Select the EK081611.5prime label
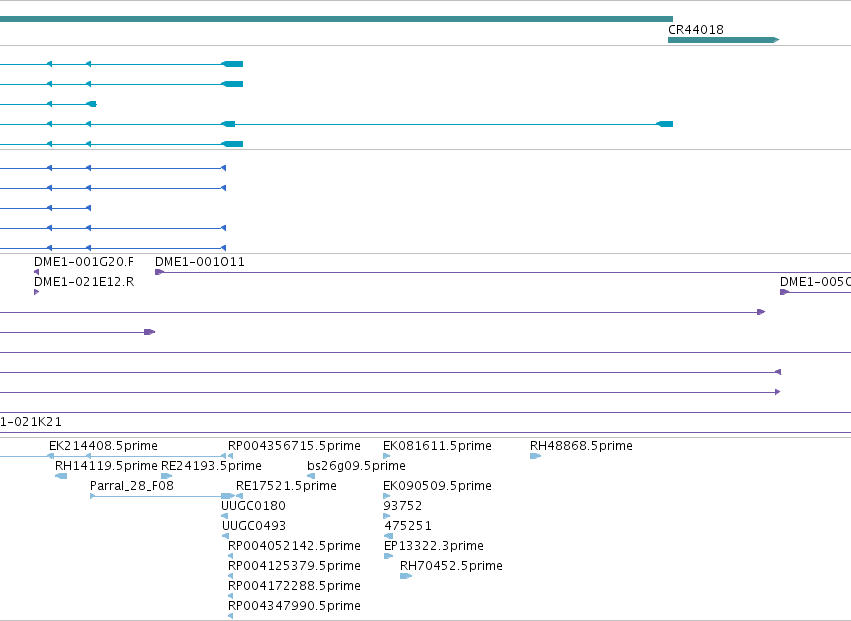 click(437, 446)
